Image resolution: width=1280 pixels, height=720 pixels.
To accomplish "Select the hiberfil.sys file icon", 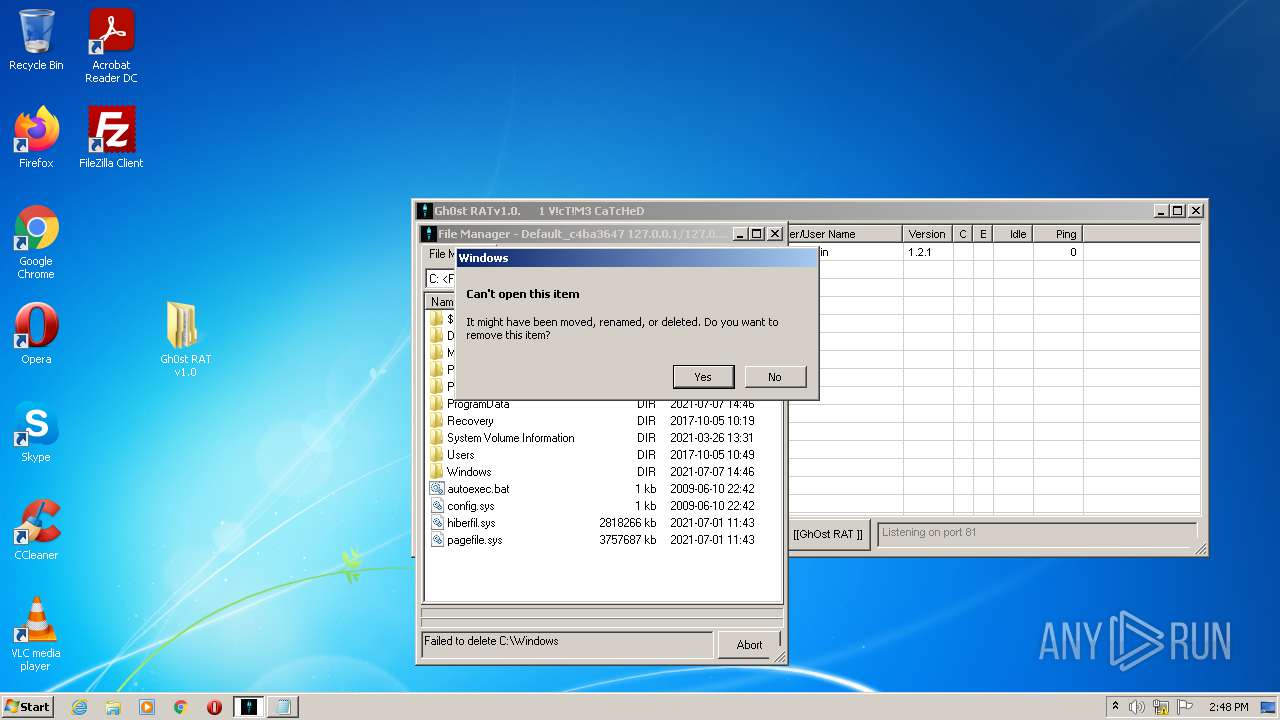I will [x=437, y=523].
